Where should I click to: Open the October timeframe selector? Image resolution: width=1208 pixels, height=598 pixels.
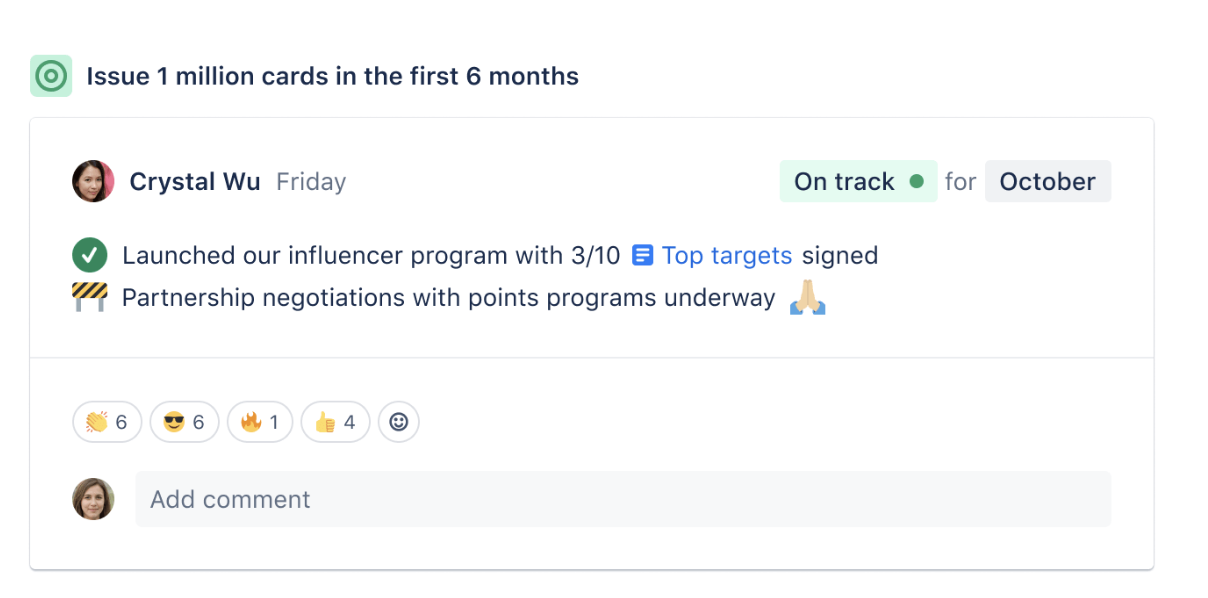(x=1047, y=181)
